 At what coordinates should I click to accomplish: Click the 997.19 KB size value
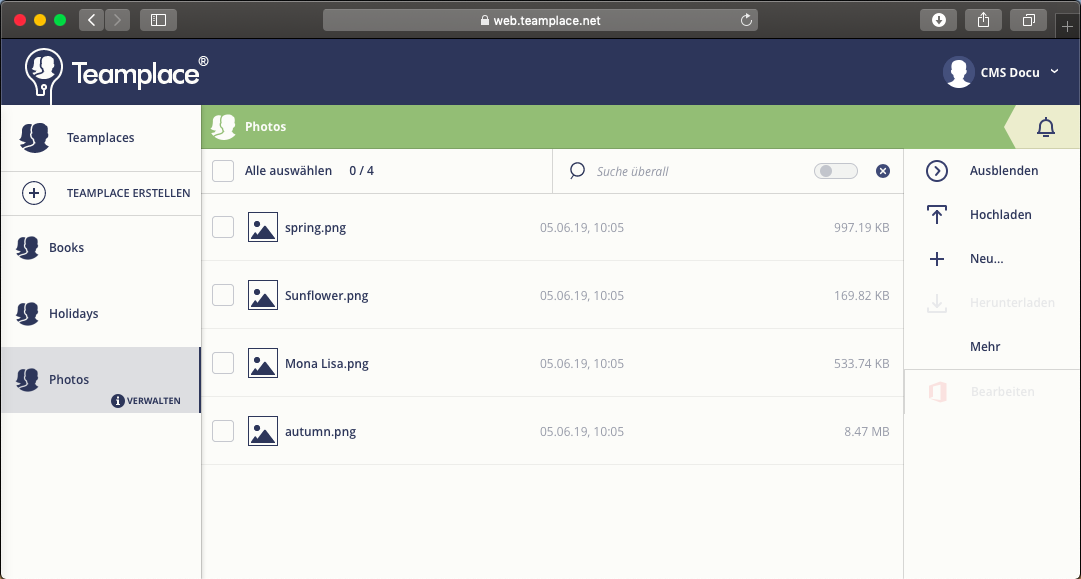tap(861, 227)
